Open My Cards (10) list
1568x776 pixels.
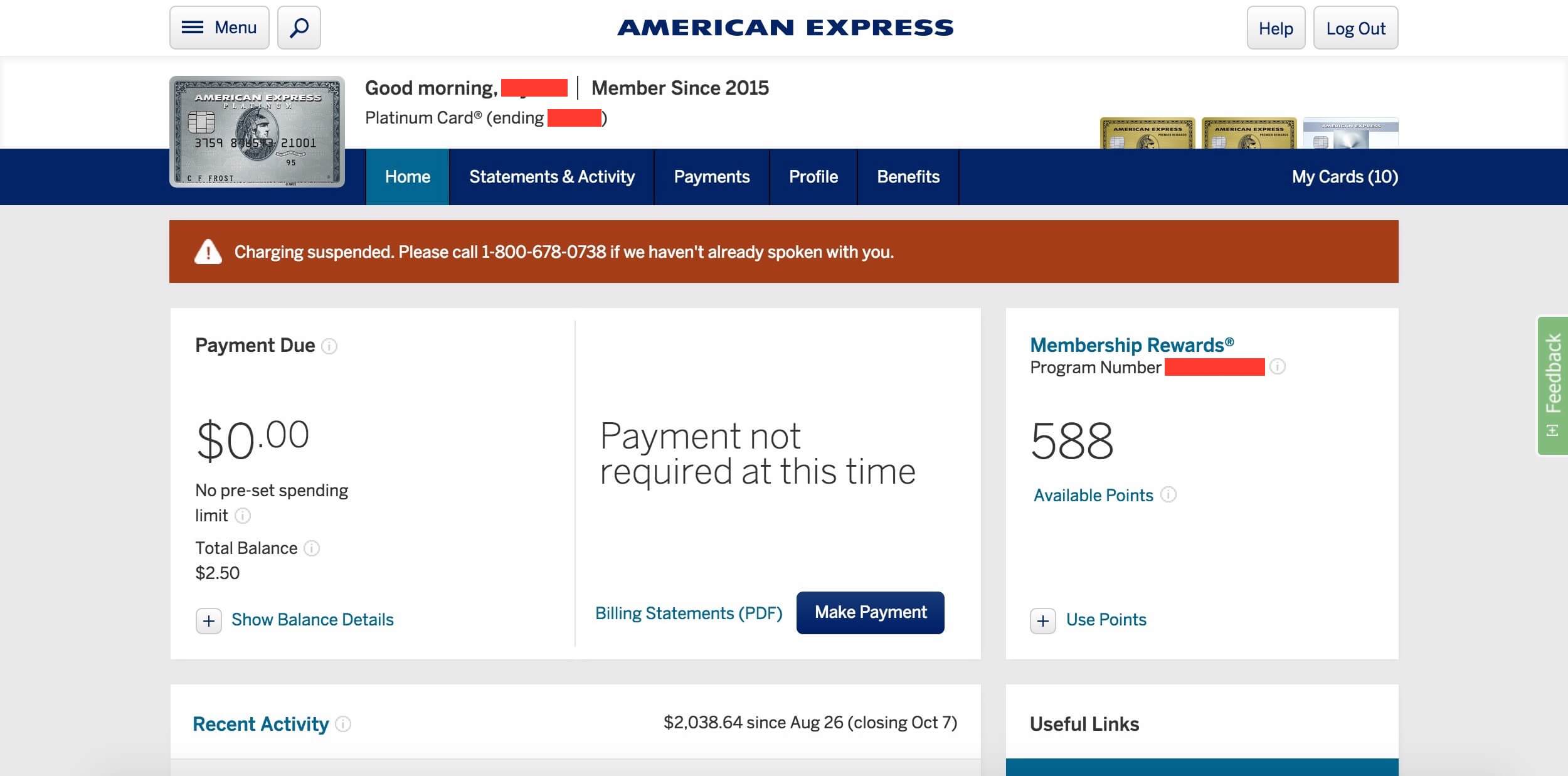click(1345, 177)
